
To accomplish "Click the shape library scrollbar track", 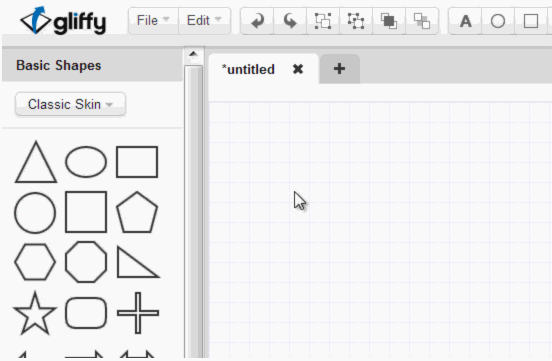I will tap(194, 211).
